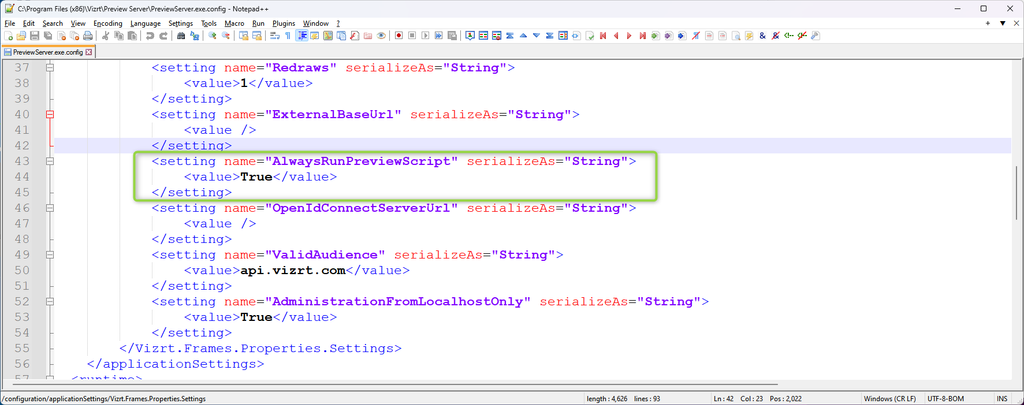Close the PreviewServer.exe.config tab
The width and height of the screenshot is (1024, 405).
click(88, 51)
